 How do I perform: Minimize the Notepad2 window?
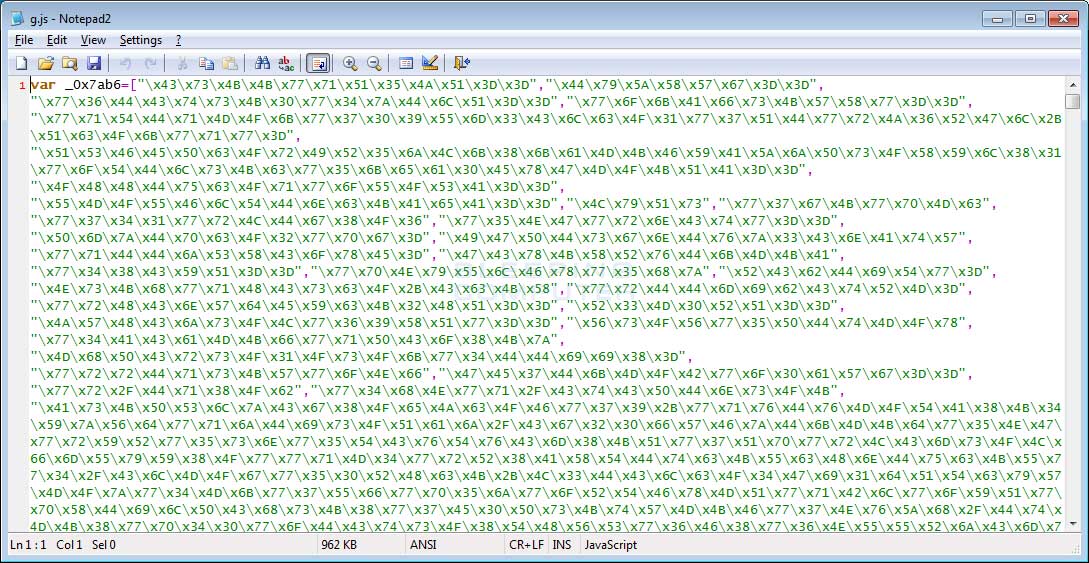point(997,19)
